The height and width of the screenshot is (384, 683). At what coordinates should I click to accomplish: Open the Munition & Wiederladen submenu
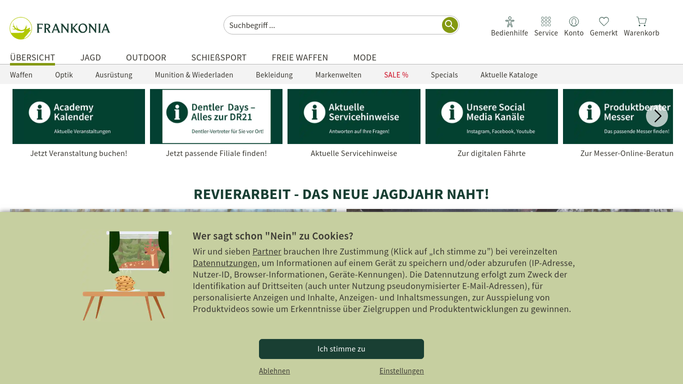click(194, 75)
